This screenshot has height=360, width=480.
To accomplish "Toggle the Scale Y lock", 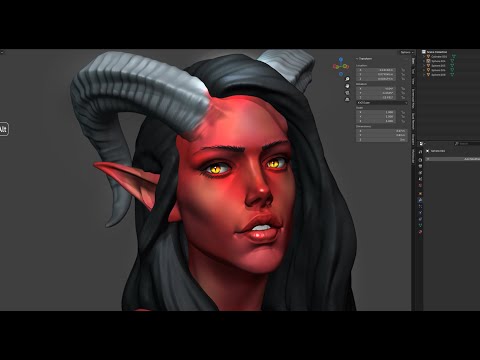I will pos(403,117).
